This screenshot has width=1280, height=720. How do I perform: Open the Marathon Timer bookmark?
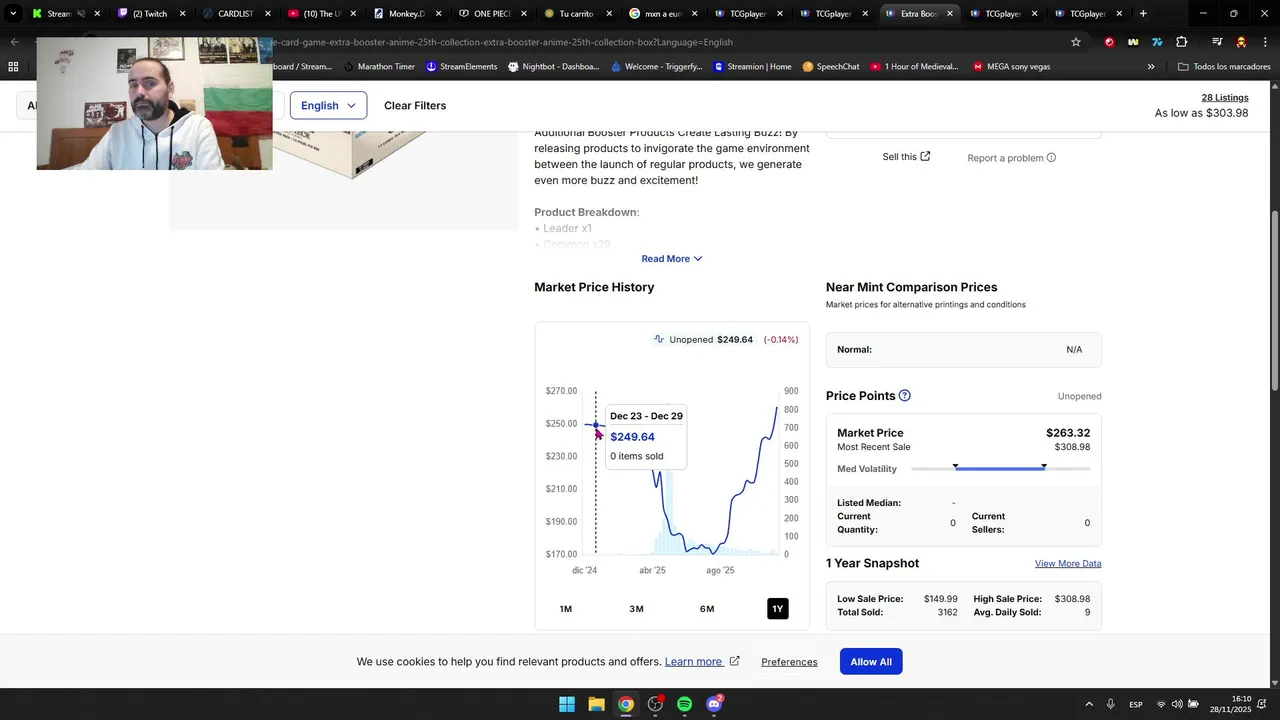click(x=378, y=67)
